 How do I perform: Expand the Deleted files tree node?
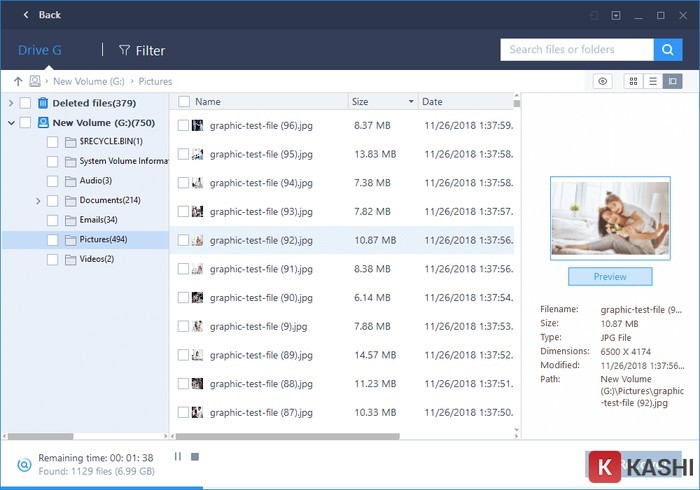(11, 103)
